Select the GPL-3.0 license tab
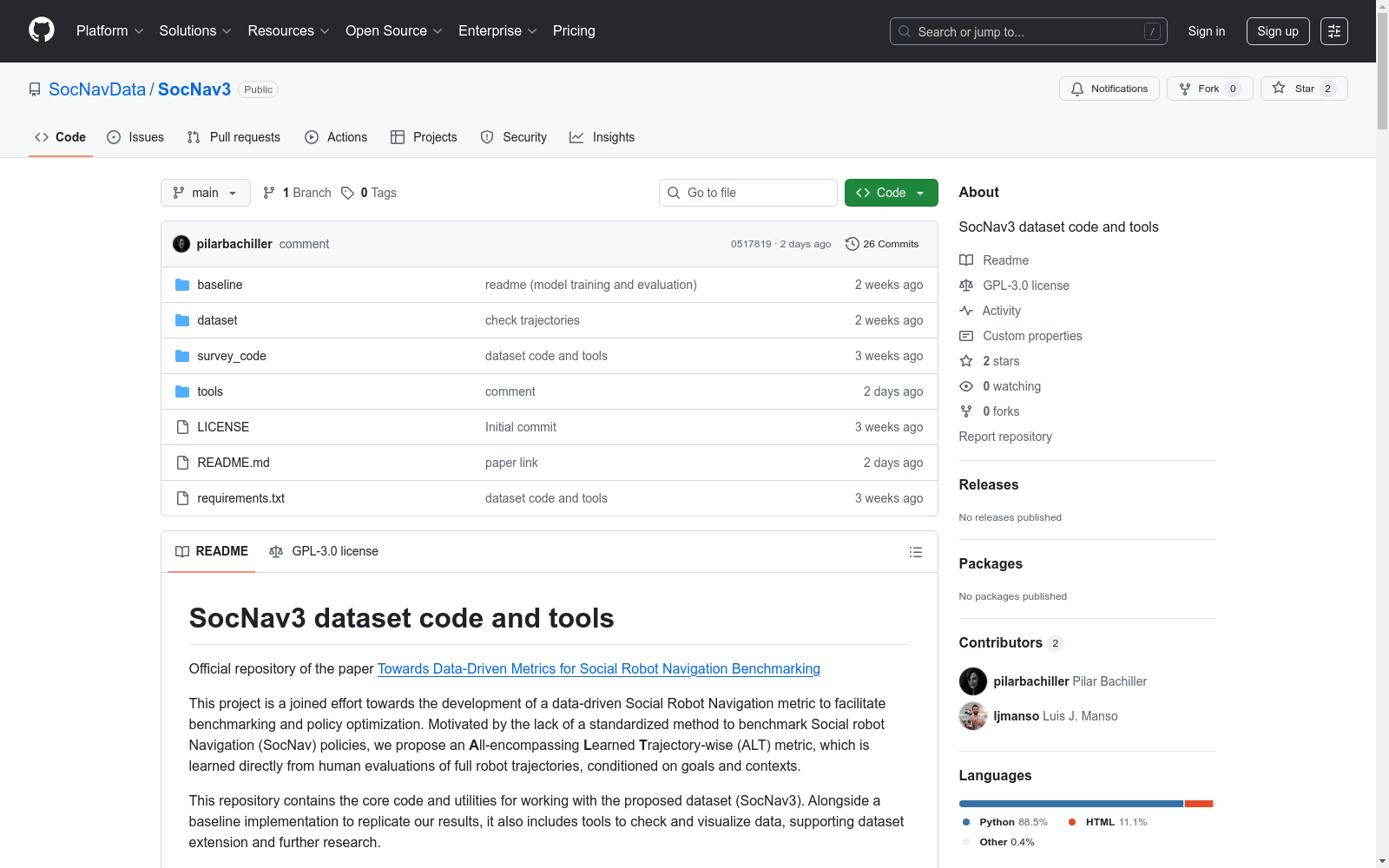Viewport: 1389px width, 868px height. [324, 552]
